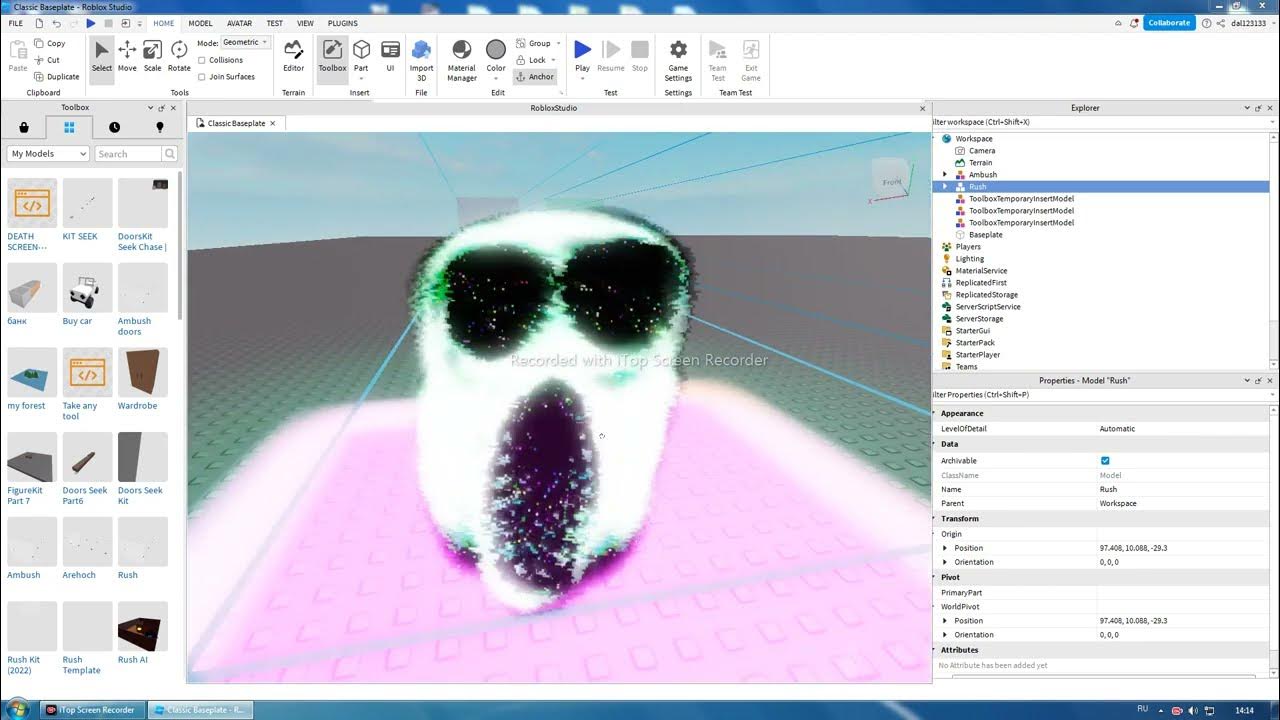The height and width of the screenshot is (720, 1280).
Task: Switch to the MODEL tab
Action: [200, 23]
